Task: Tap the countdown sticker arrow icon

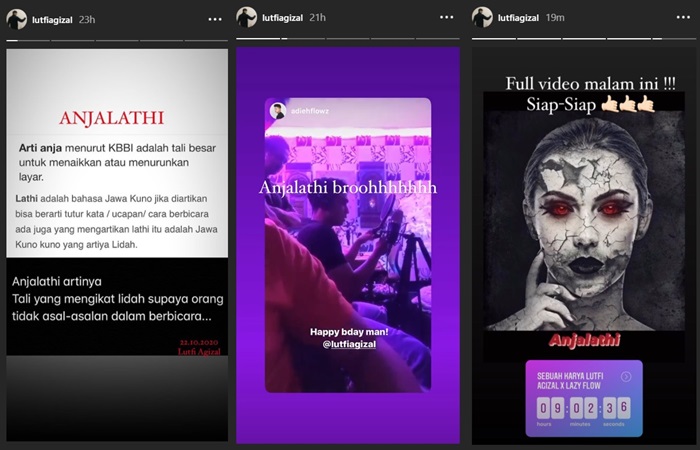Action: [x=626, y=377]
